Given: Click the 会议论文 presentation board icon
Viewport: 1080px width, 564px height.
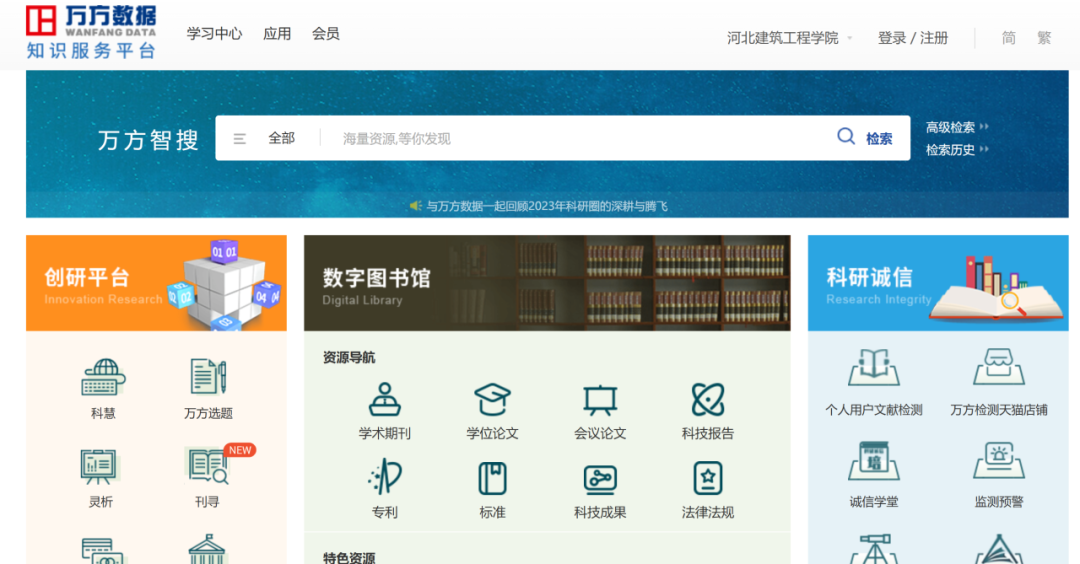Looking at the screenshot, I should coord(600,399).
